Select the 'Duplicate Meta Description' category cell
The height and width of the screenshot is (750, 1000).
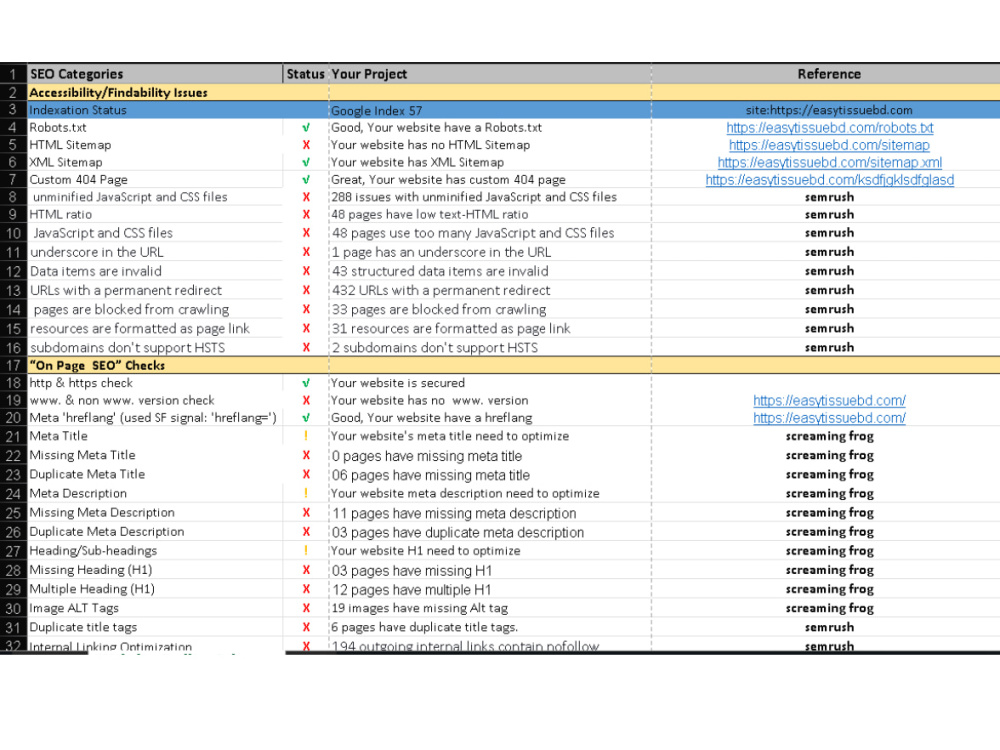click(x=154, y=532)
